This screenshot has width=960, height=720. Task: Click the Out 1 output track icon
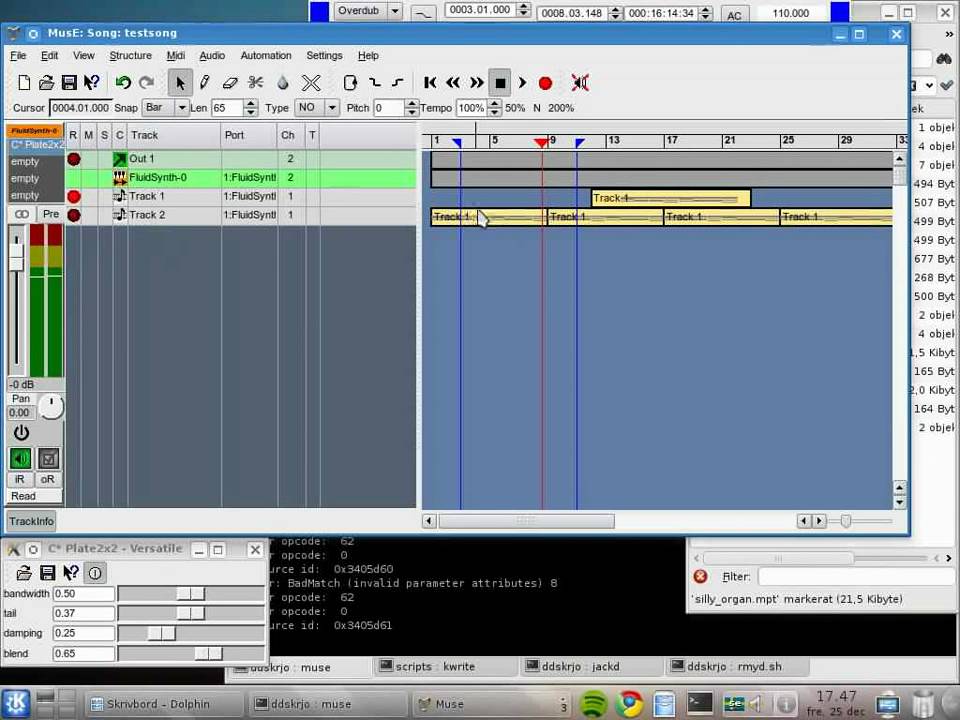120,159
